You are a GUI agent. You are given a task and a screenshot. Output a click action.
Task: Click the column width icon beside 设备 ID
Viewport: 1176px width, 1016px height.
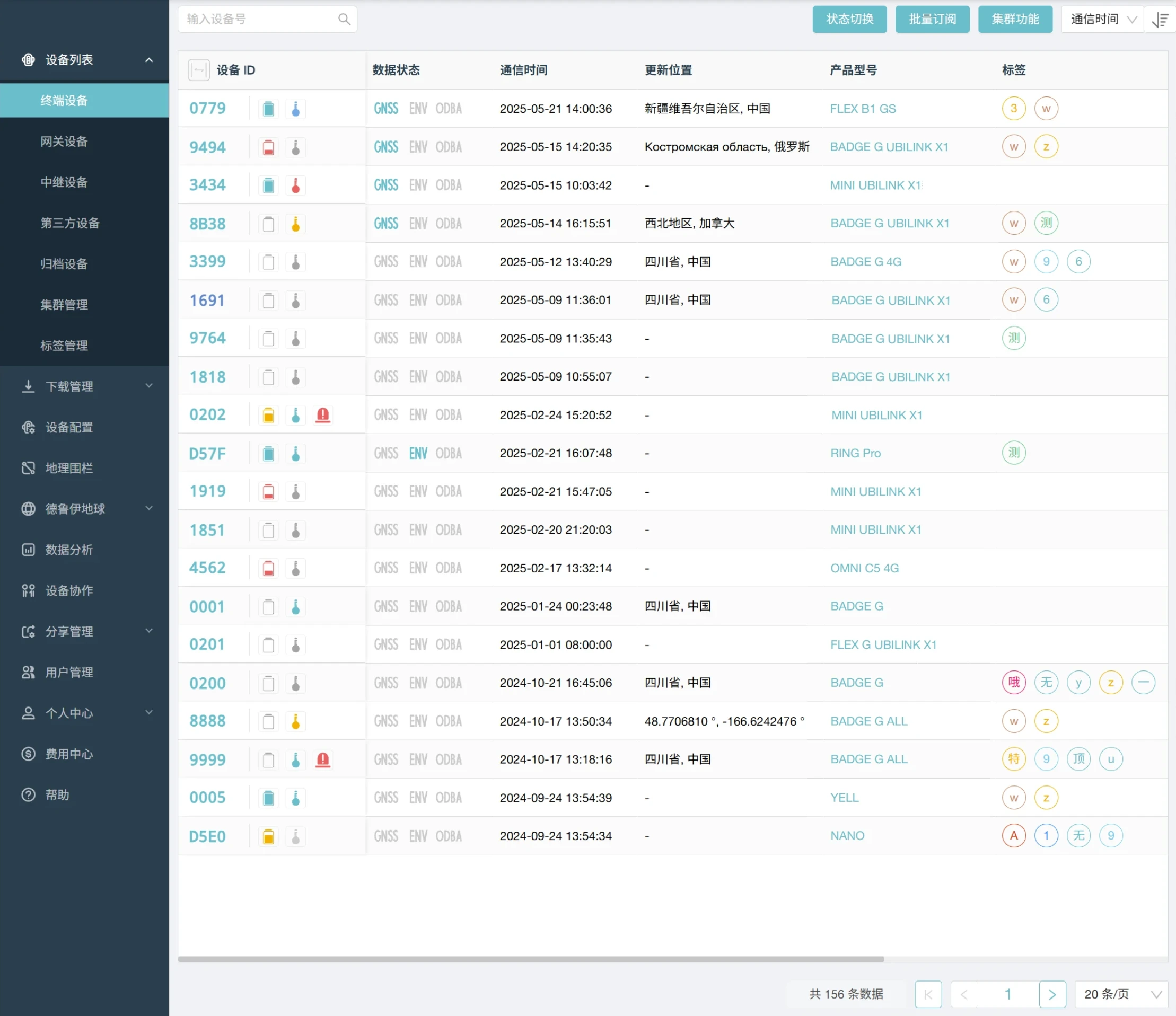(x=199, y=70)
